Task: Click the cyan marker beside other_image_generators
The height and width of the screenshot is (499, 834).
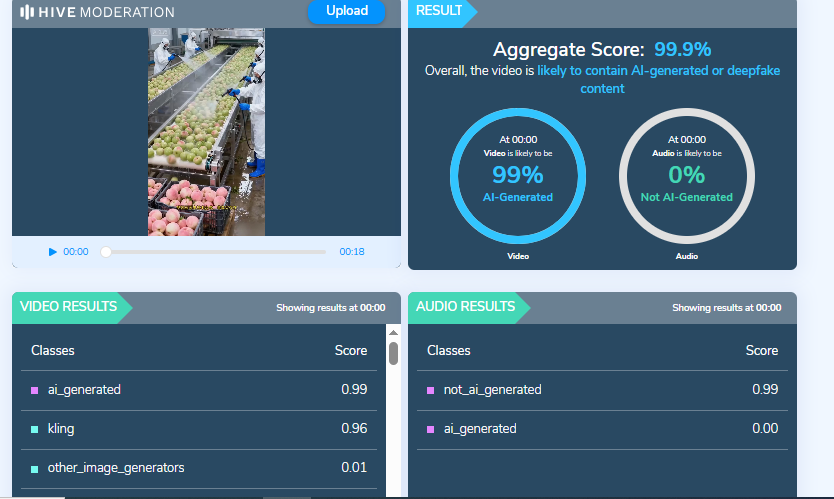Action: tap(35, 468)
